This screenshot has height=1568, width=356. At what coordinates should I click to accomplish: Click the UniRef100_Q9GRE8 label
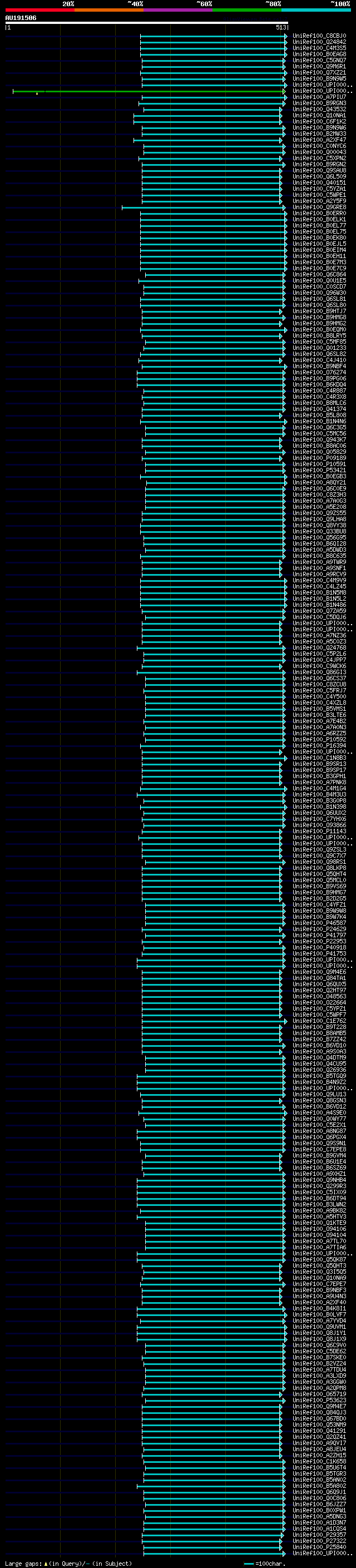[319, 207]
